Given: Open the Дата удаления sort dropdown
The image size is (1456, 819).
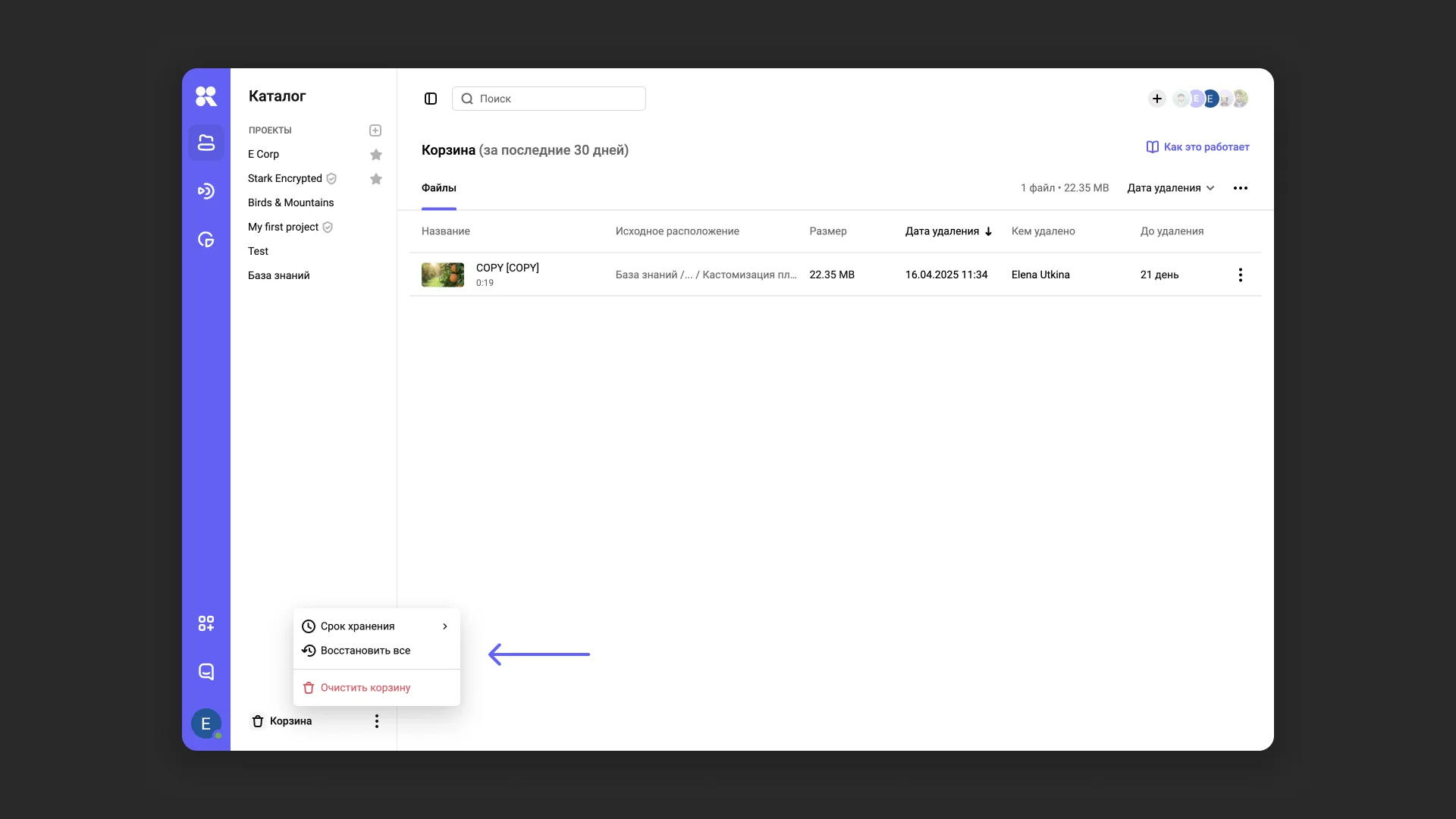Looking at the screenshot, I should pyautogui.click(x=1170, y=188).
